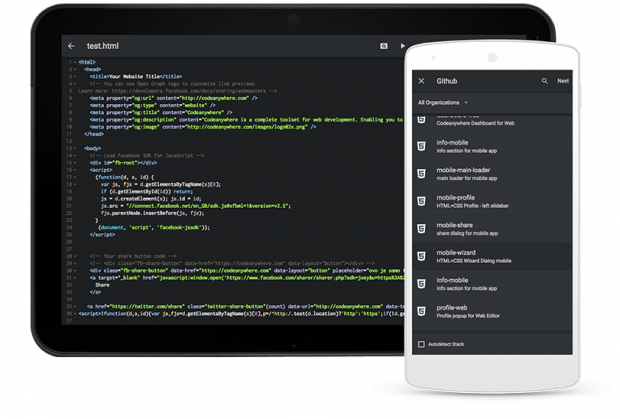Viewport: 620px width, 419px height.
Task: Open search in the tablet code editor
Action: pyautogui.click(x=384, y=46)
